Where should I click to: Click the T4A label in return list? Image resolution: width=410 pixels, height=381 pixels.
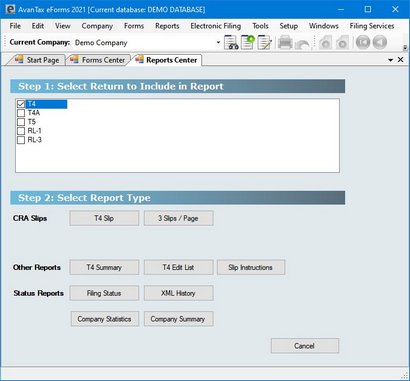pyautogui.click(x=34, y=113)
